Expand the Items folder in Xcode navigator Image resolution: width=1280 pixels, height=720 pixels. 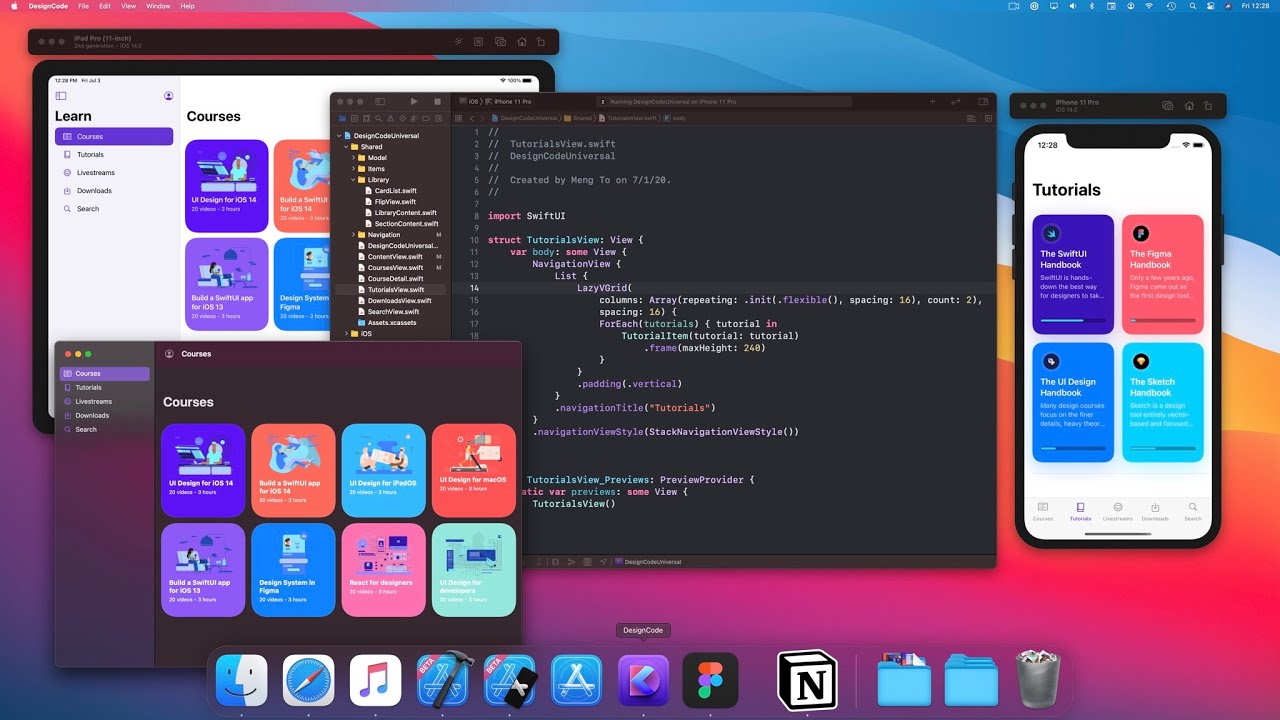click(x=354, y=169)
